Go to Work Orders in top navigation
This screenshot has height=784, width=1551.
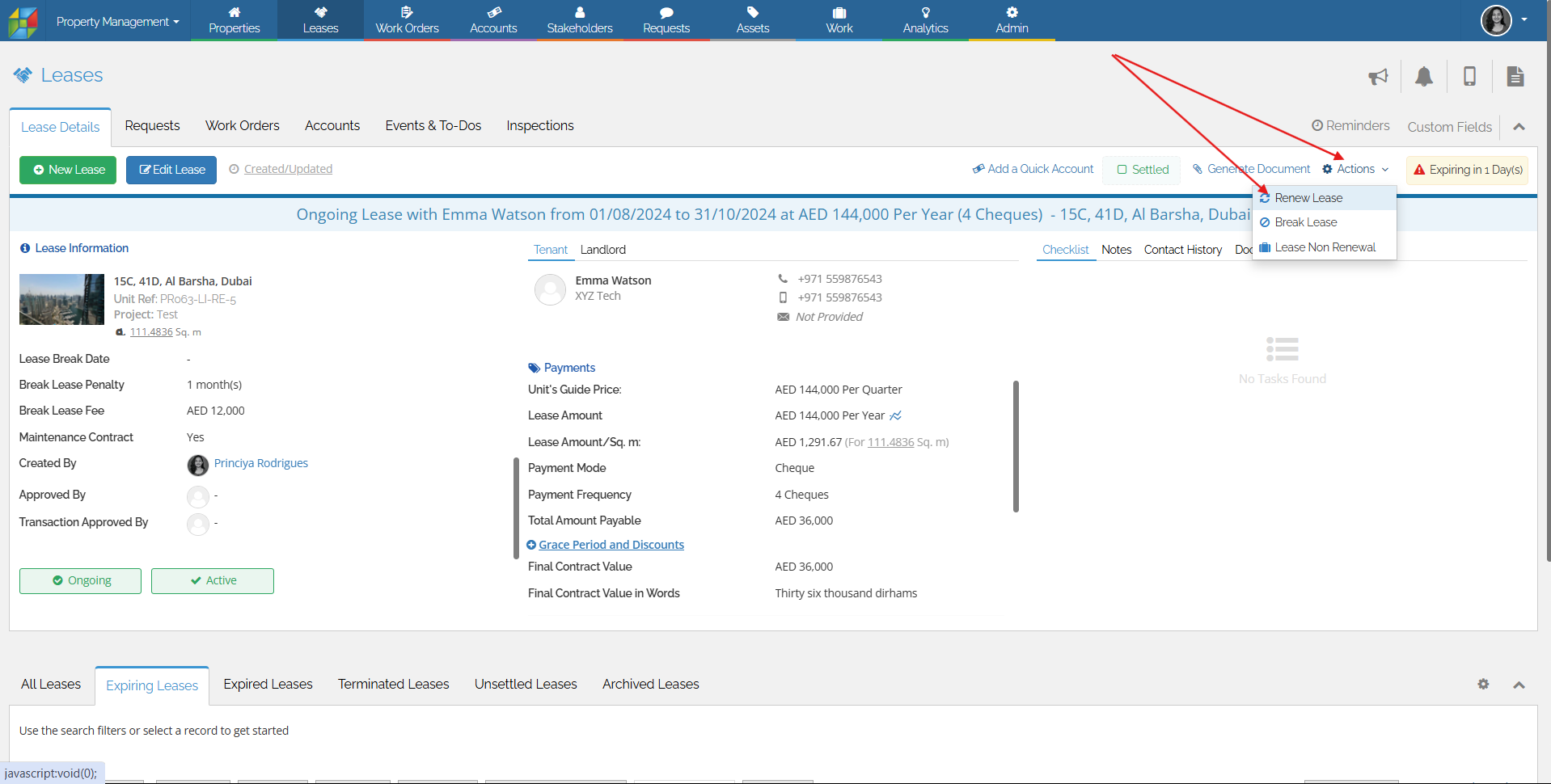pyautogui.click(x=407, y=20)
